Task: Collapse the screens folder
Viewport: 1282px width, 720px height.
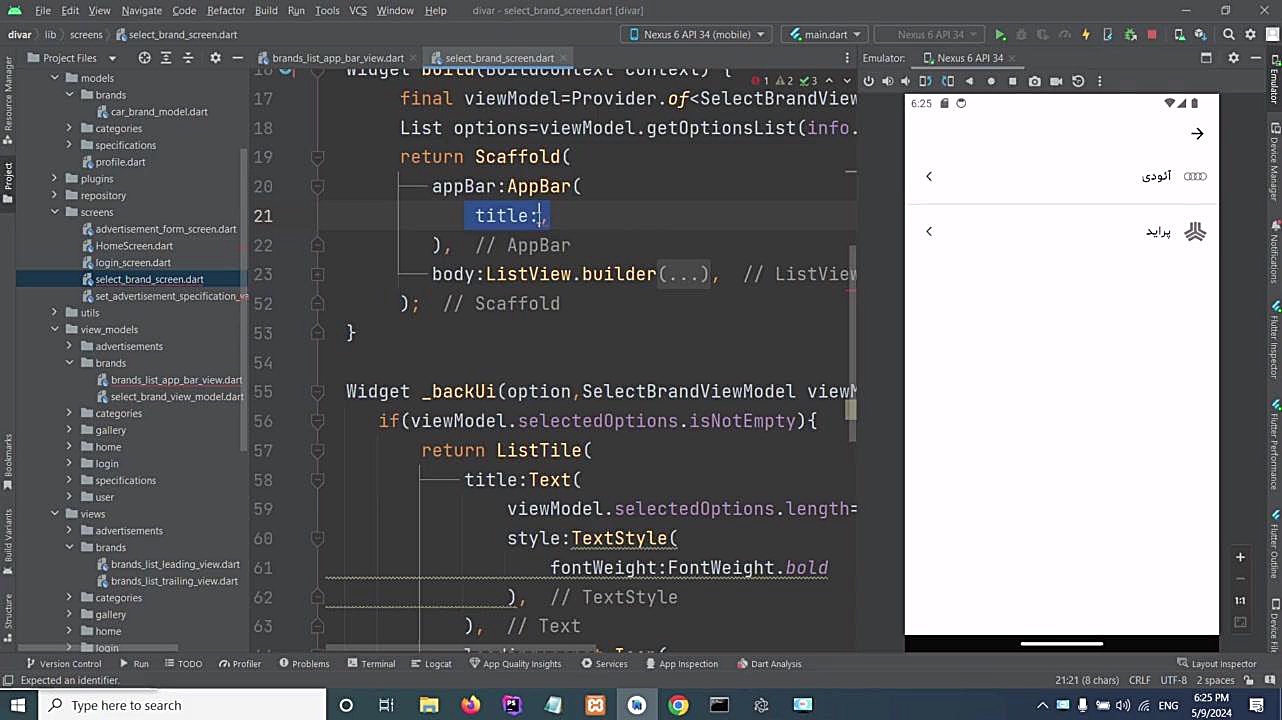Action: click(x=55, y=212)
